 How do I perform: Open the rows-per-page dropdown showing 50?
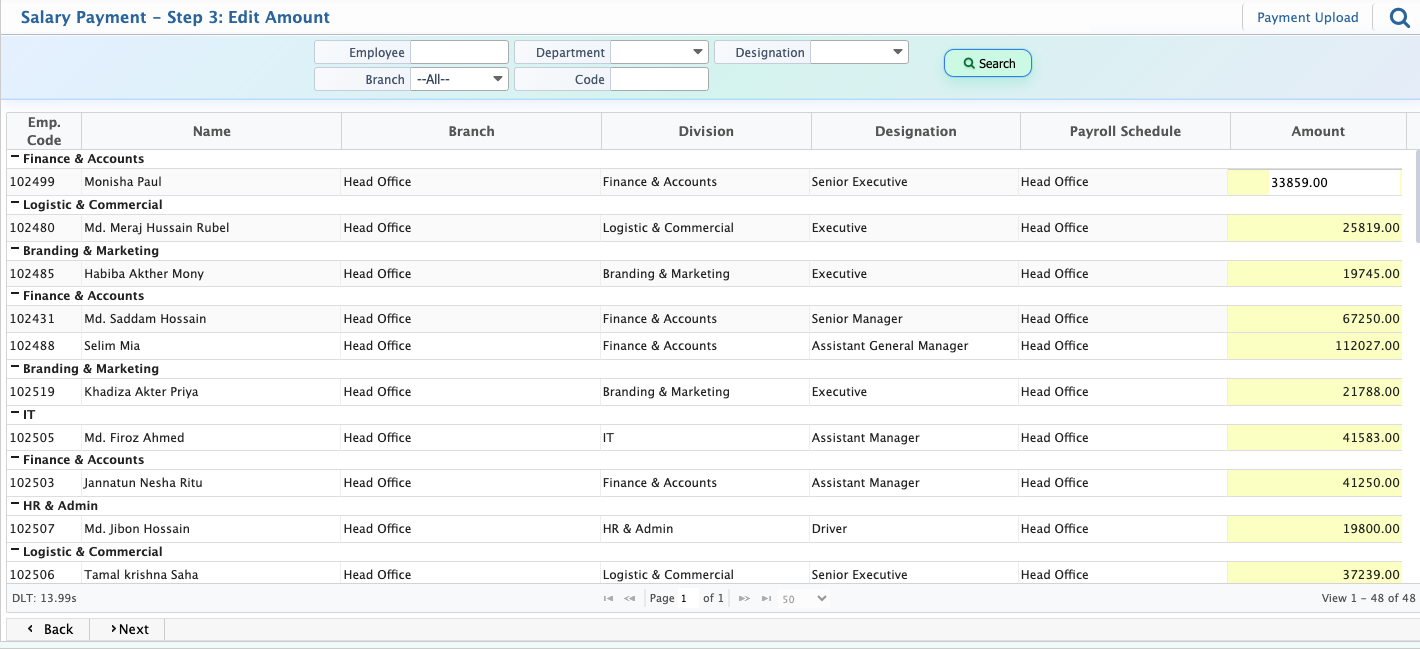pyautogui.click(x=804, y=599)
